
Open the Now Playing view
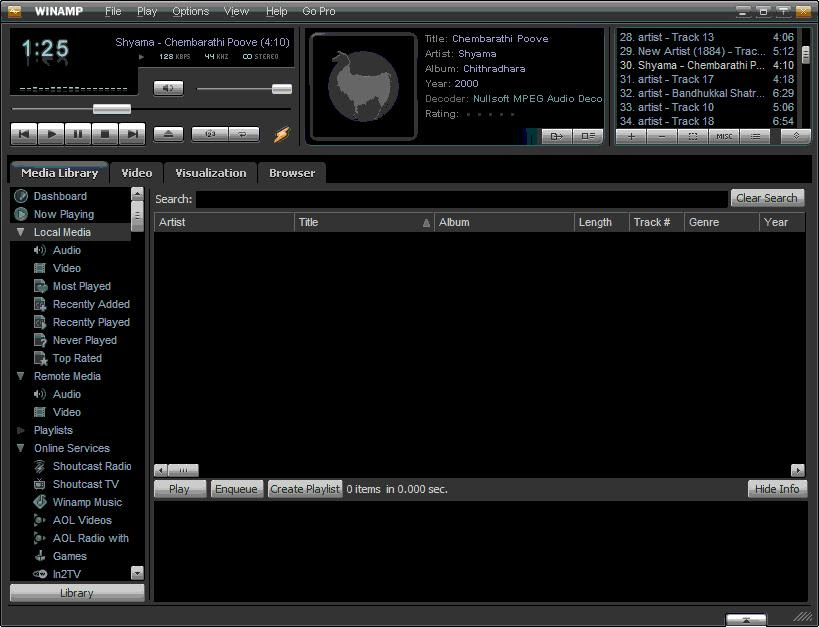(x=64, y=214)
